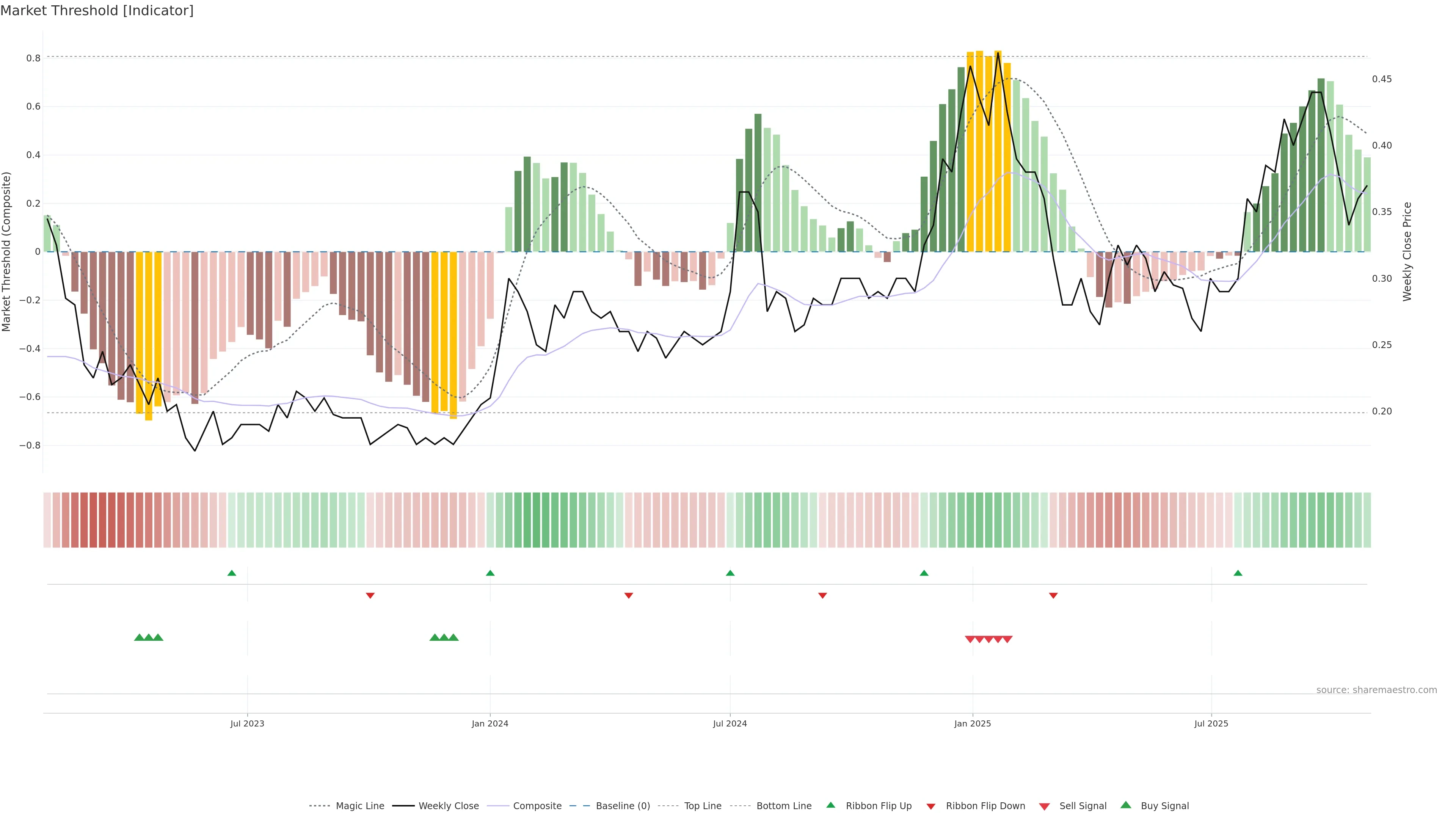Click ribbon flip up marker at Jul 2024
Screen dimensions: 1456x819
tap(730, 573)
